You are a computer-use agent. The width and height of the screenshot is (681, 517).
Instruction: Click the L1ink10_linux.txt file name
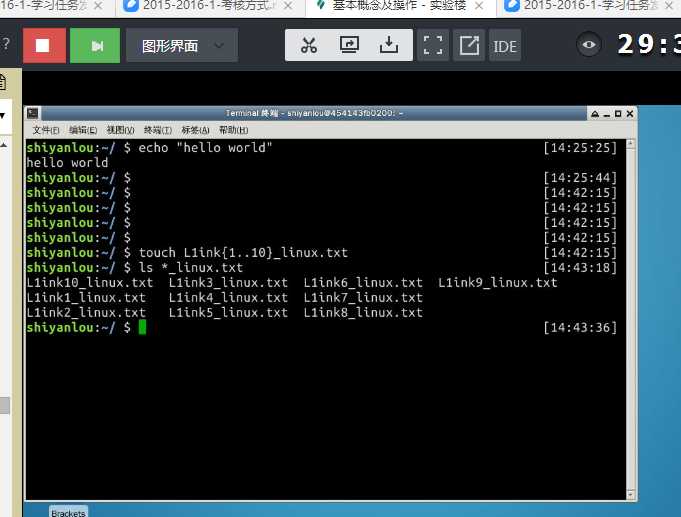coord(89,283)
